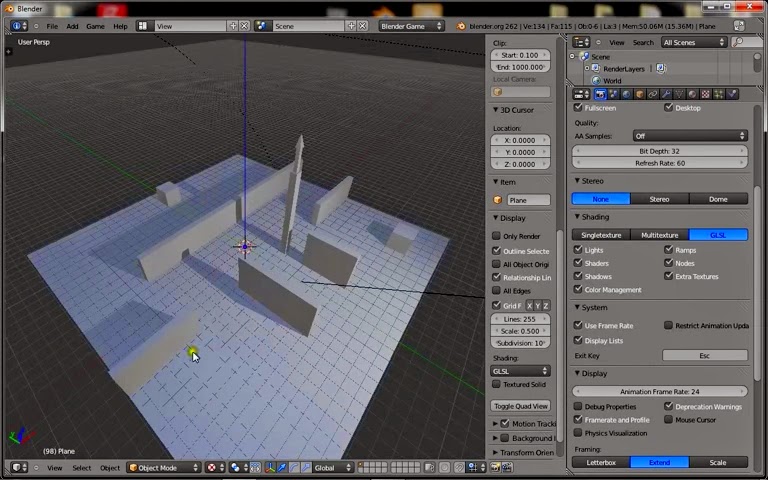Click the OpenGL render animation clapper icon

[507, 468]
